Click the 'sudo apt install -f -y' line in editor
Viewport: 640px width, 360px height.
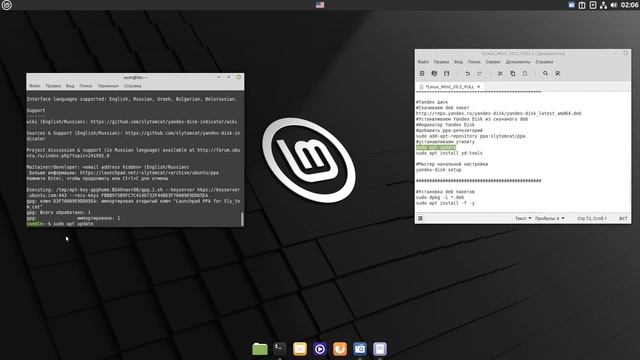pos(445,203)
